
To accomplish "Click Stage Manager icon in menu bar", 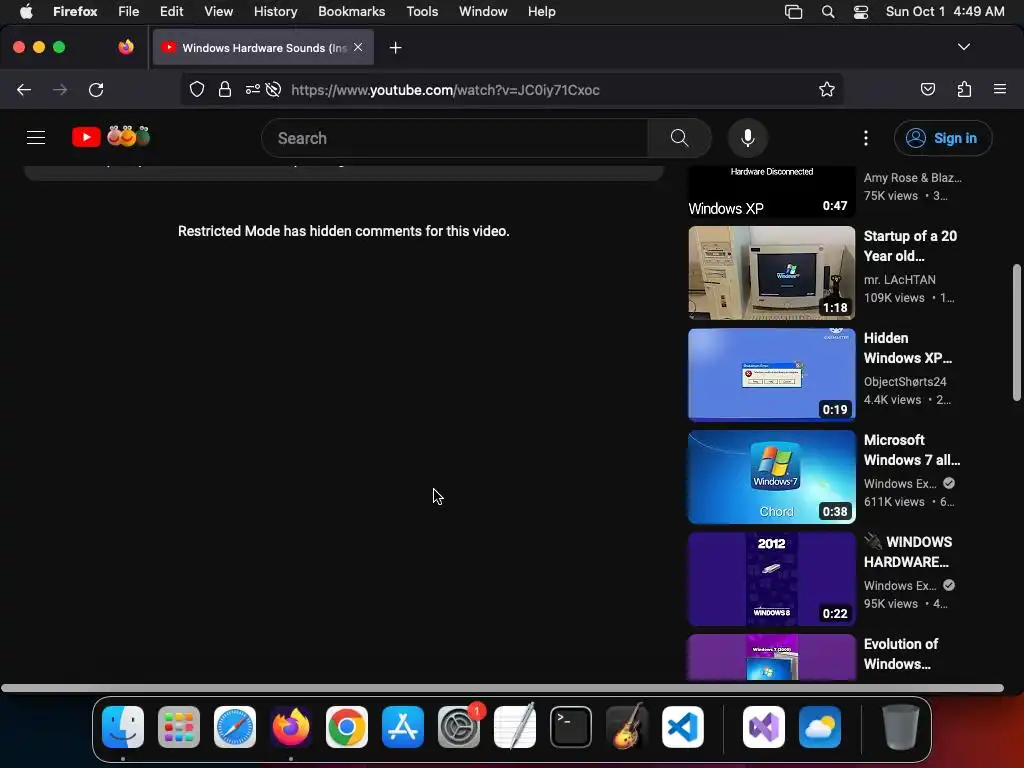I will [793, 12].
